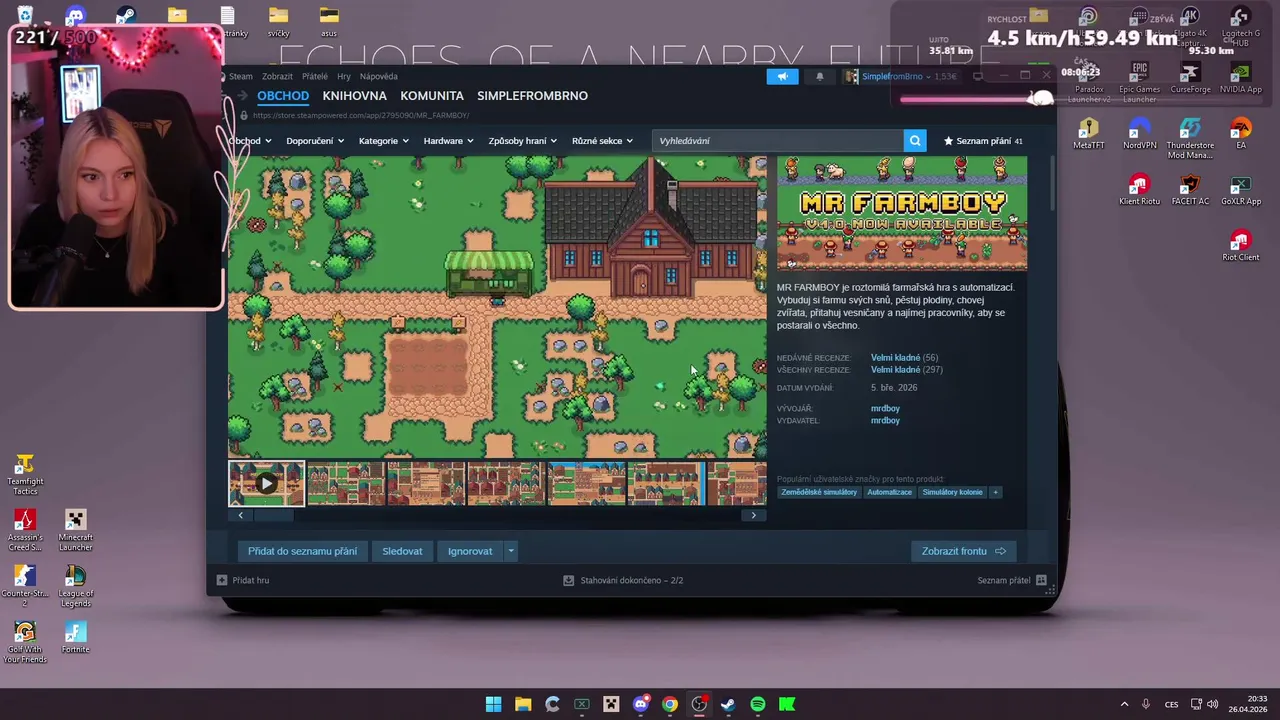Expand the Různé sekce dropdown
Viewport: 1280px width, 720px height.
point(603,141)
